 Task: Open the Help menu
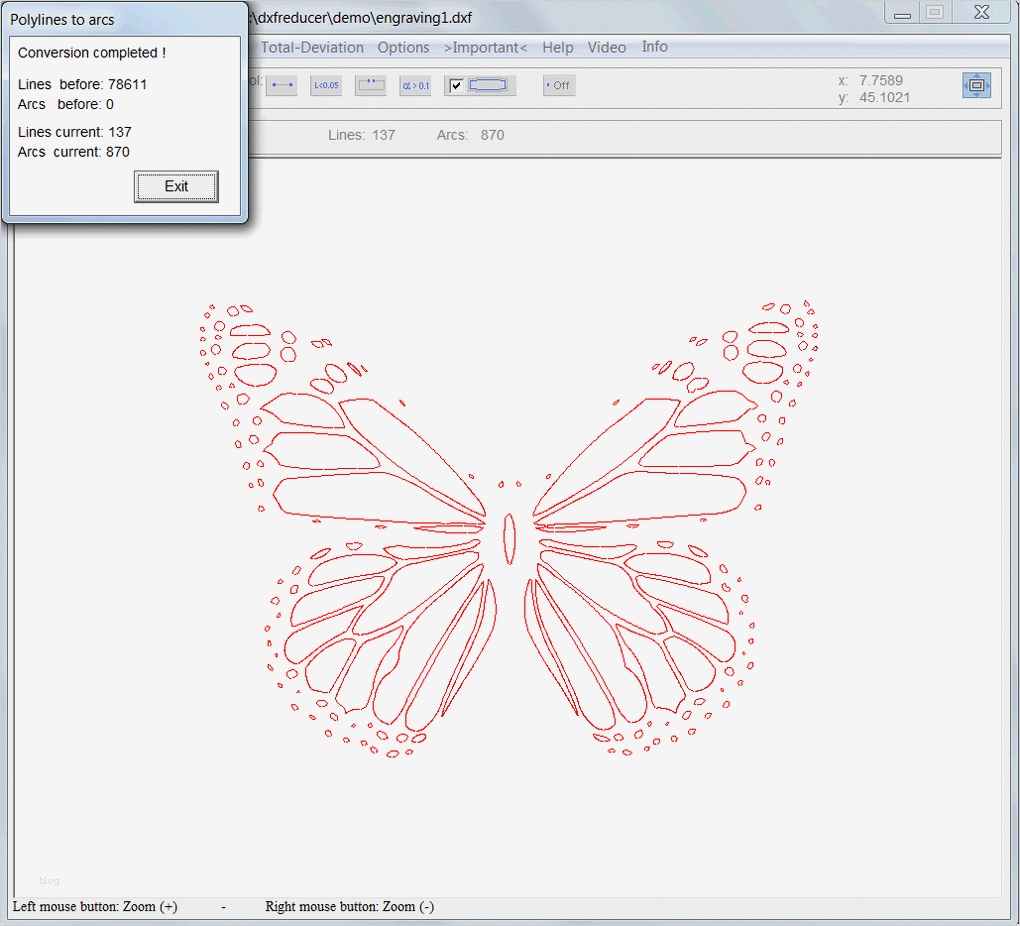[x=558, y=48]
